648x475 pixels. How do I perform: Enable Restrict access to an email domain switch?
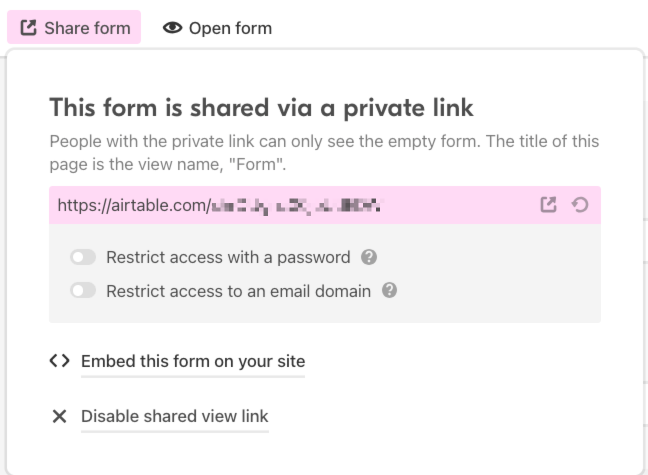pos(83,291)
